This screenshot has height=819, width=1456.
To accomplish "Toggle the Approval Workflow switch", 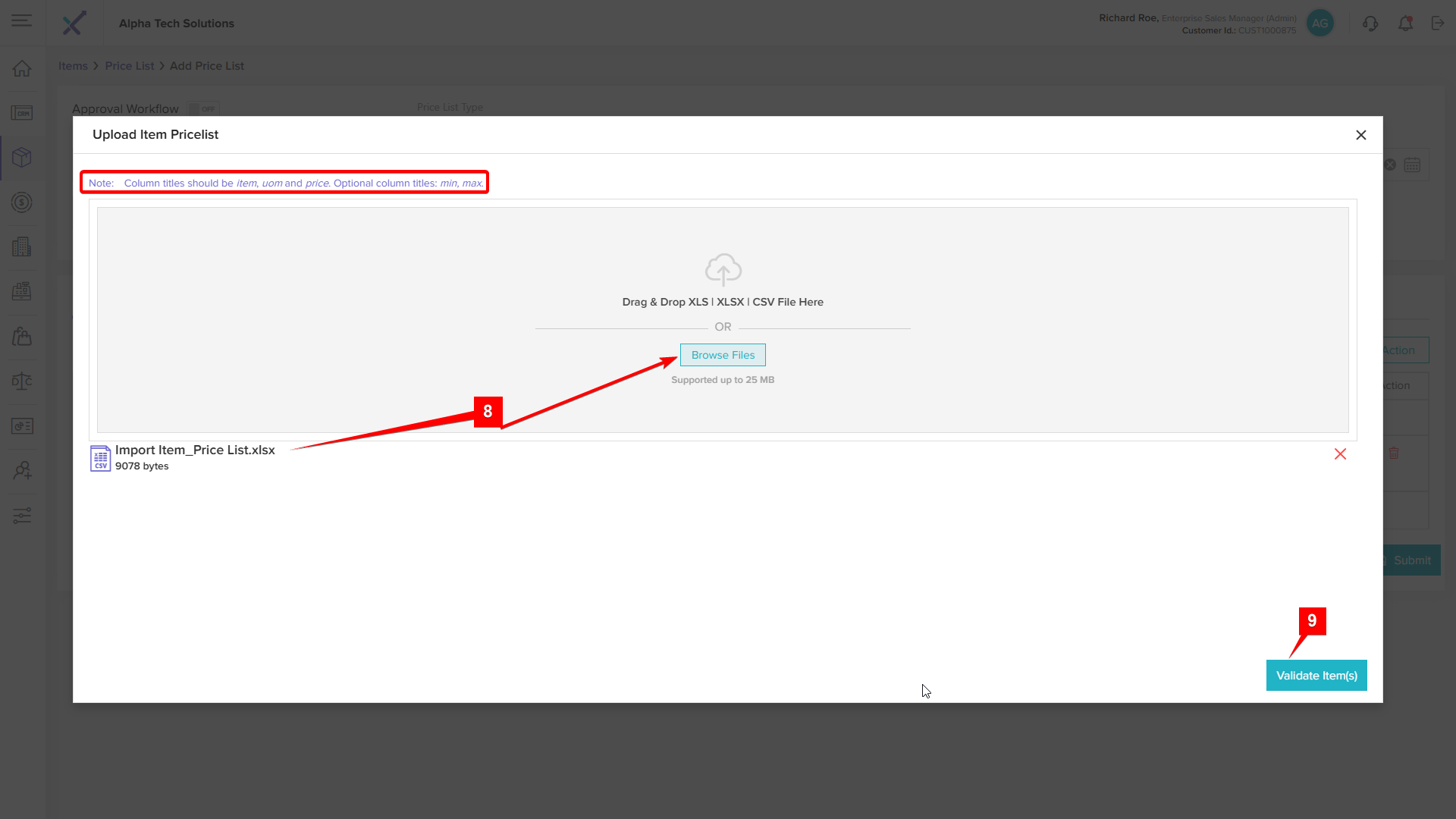I will coord(203,109).
